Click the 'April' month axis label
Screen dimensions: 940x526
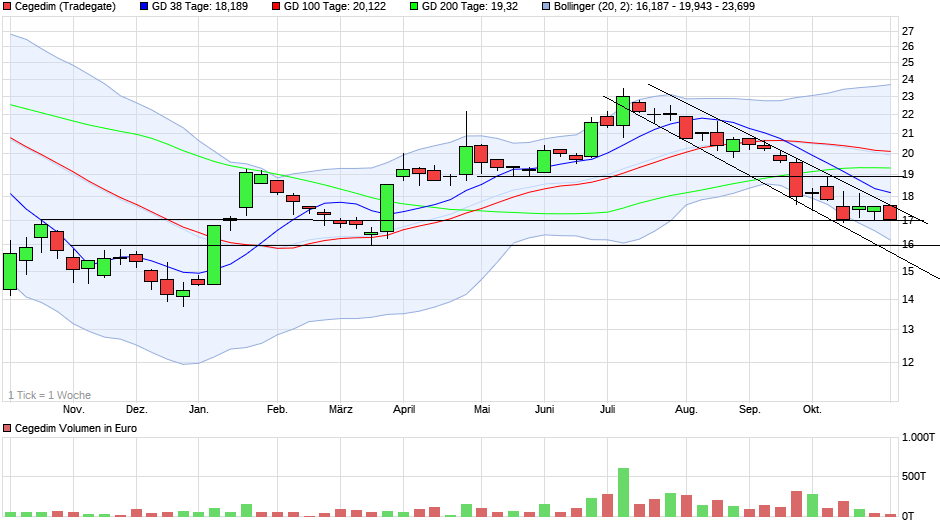click(x=404, y=410)
